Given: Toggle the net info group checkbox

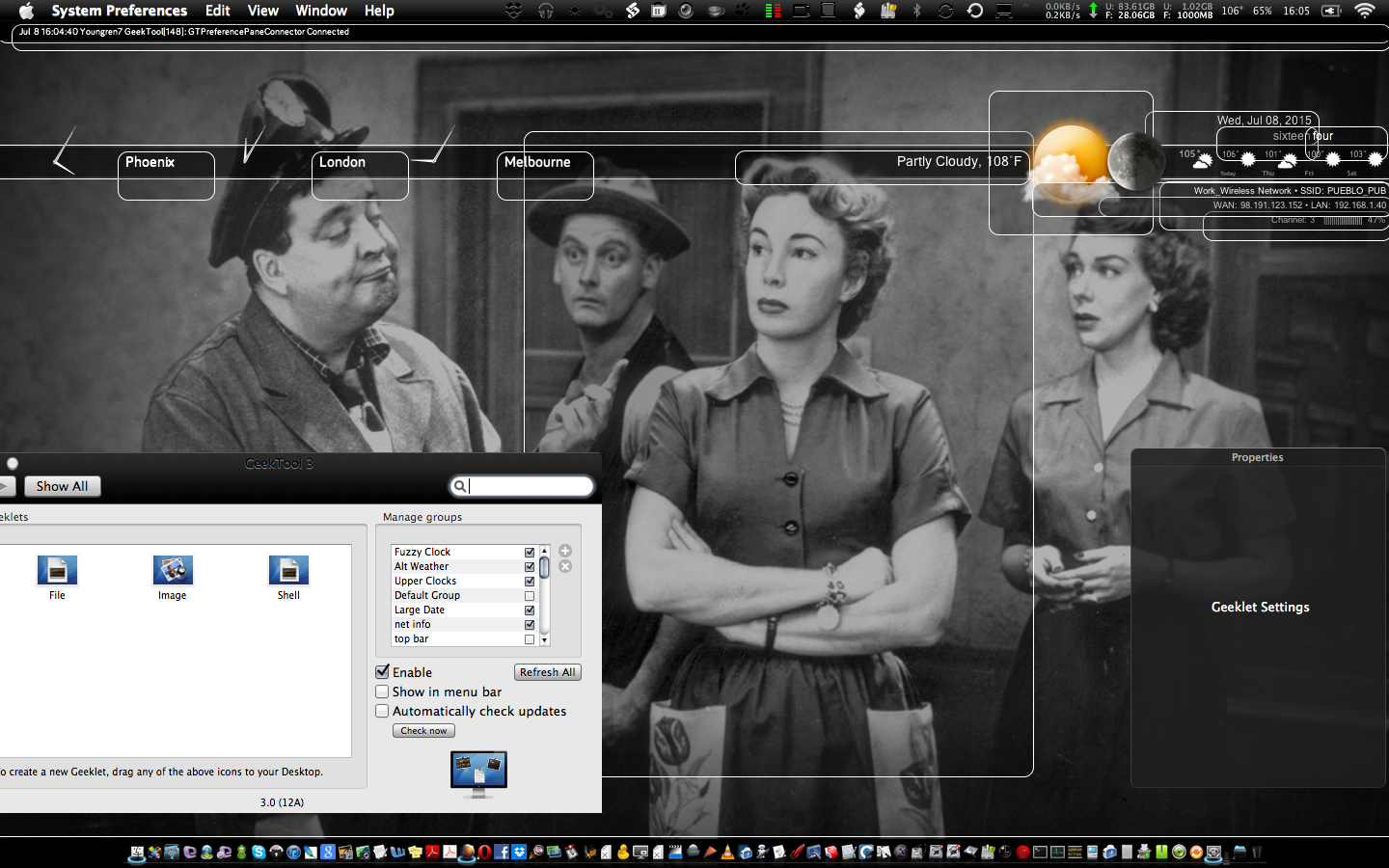Looking at the screenshot, I should click(530, 625).
